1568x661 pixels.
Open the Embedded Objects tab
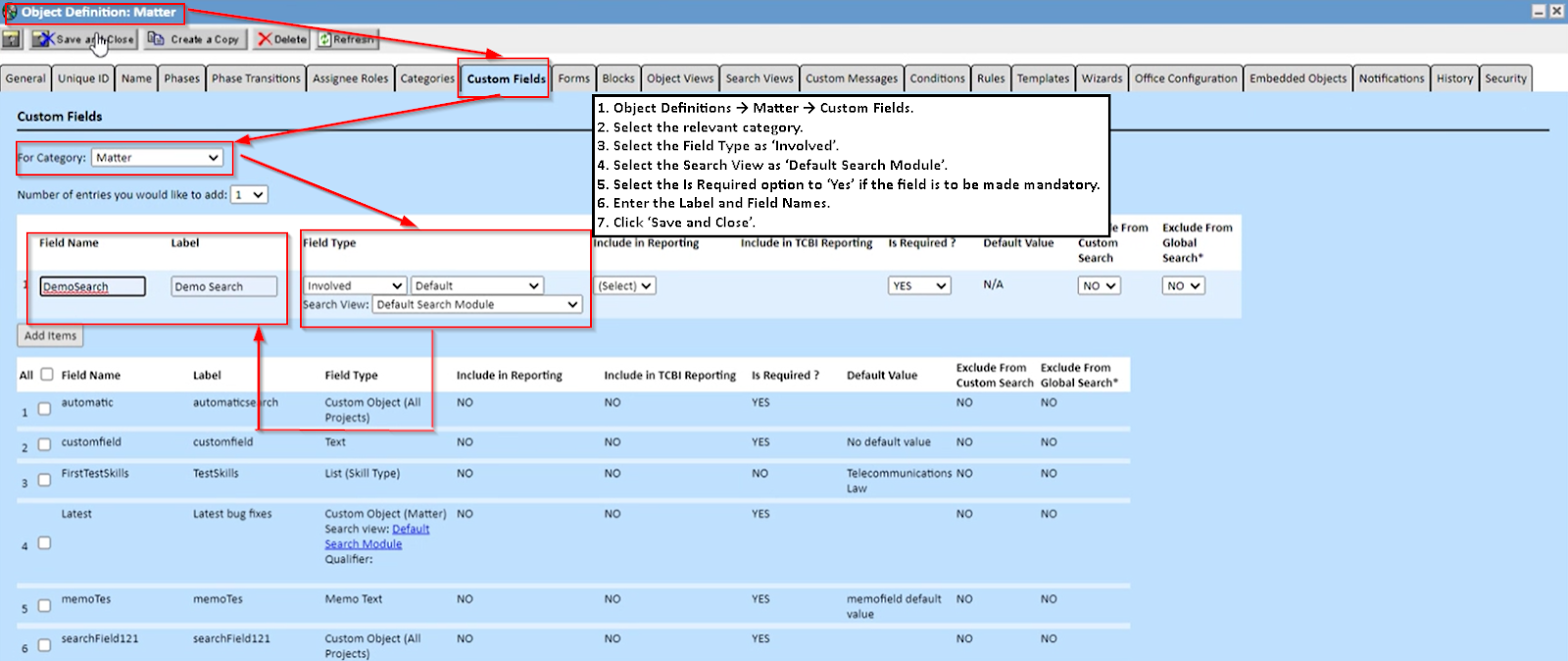click(1298, 78)
